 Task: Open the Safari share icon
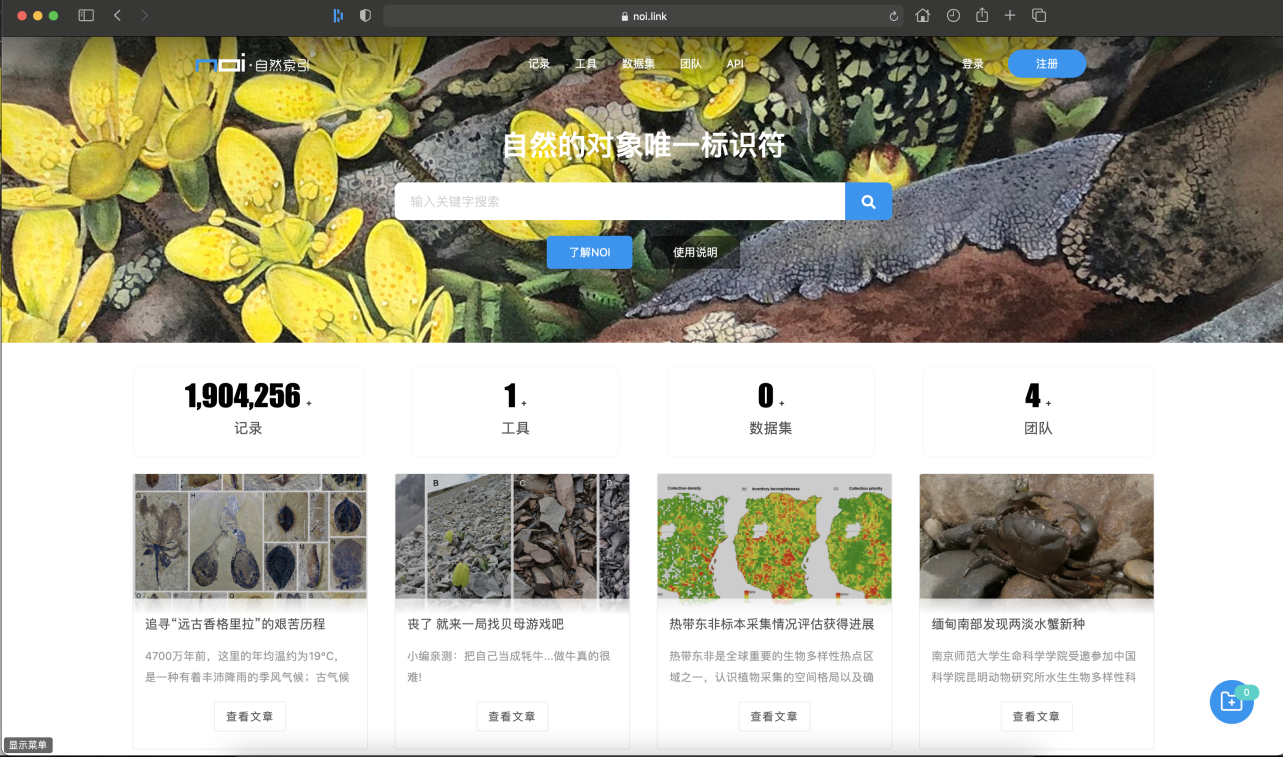(982, 16)
